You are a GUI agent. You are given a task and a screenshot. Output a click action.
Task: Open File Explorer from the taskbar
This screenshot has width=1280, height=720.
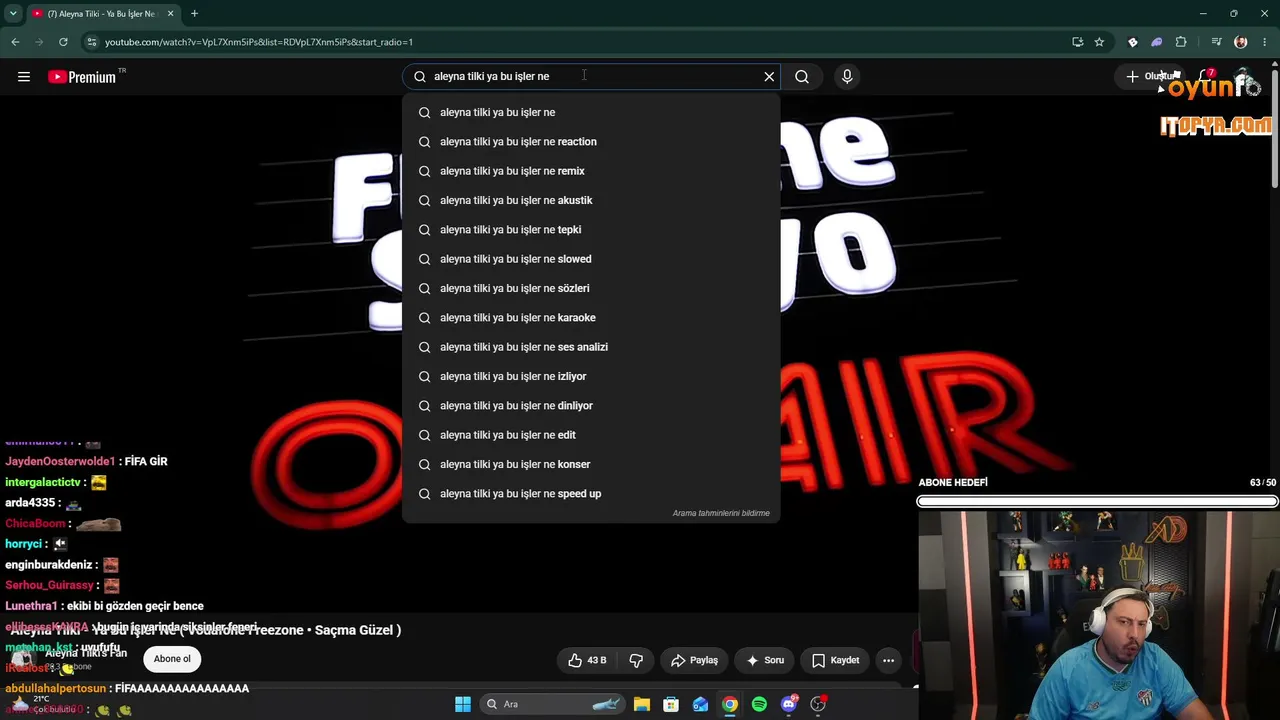642,704
